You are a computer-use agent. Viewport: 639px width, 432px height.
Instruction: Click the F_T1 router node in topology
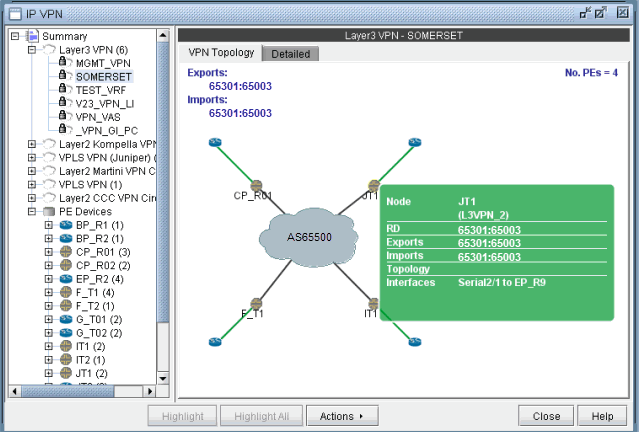point(256,302)
